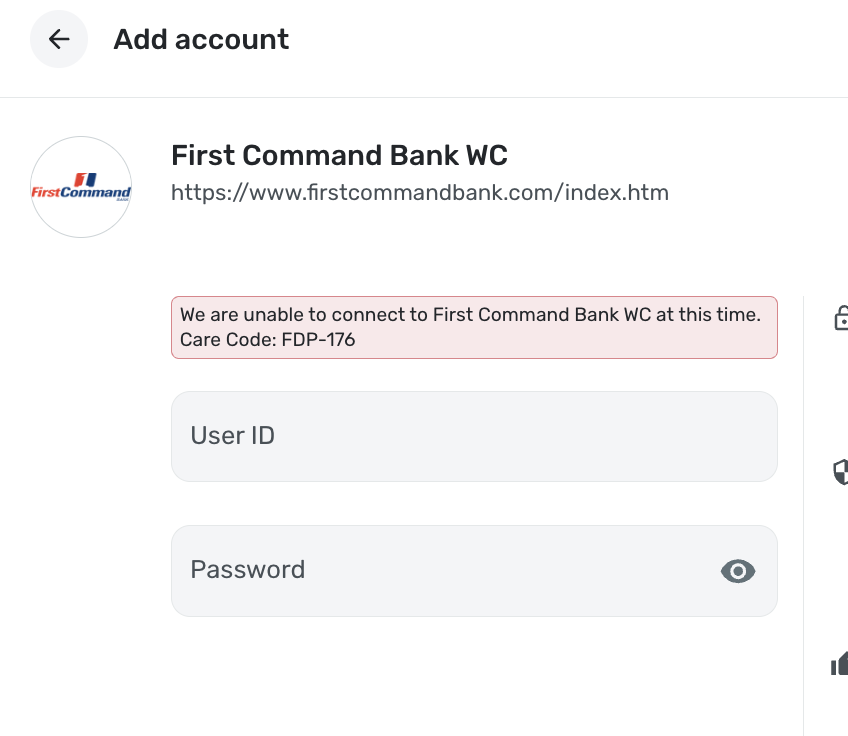
Task: Click the padlock security icon
Action: pos(841,318)
